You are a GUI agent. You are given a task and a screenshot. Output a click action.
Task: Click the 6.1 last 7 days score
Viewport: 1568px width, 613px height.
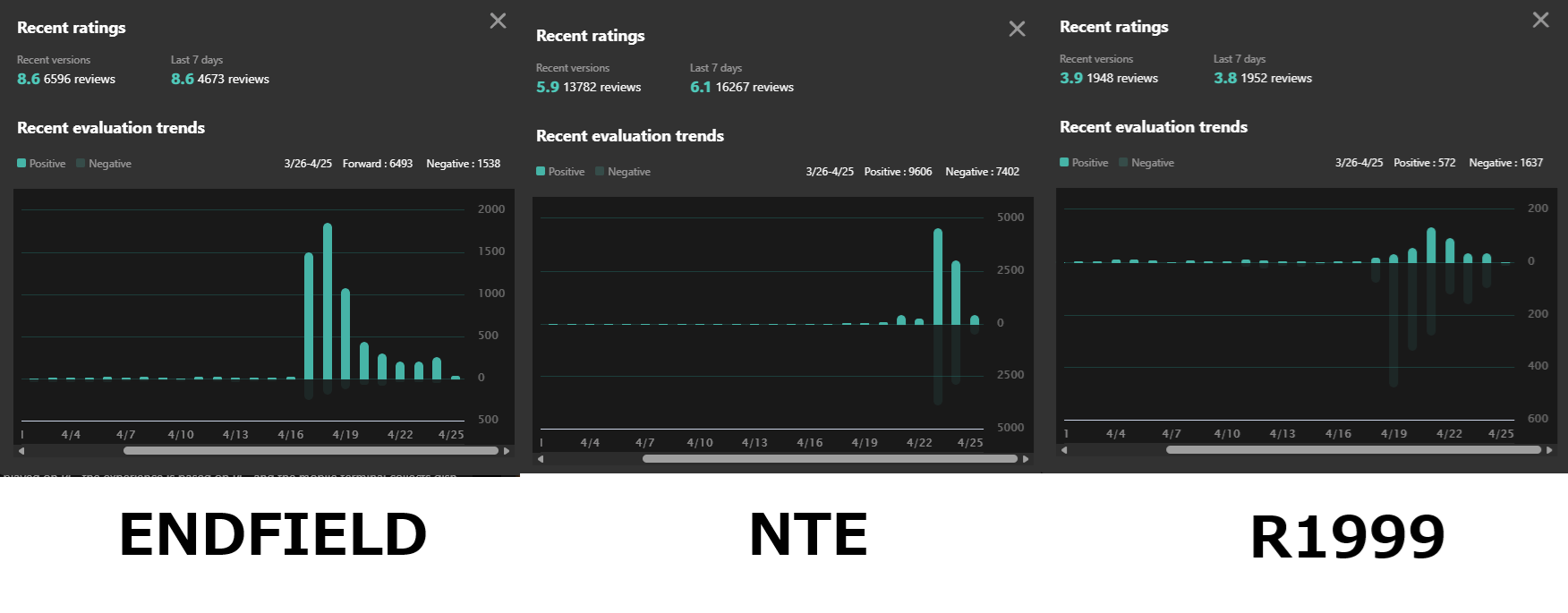click(701, 88)
